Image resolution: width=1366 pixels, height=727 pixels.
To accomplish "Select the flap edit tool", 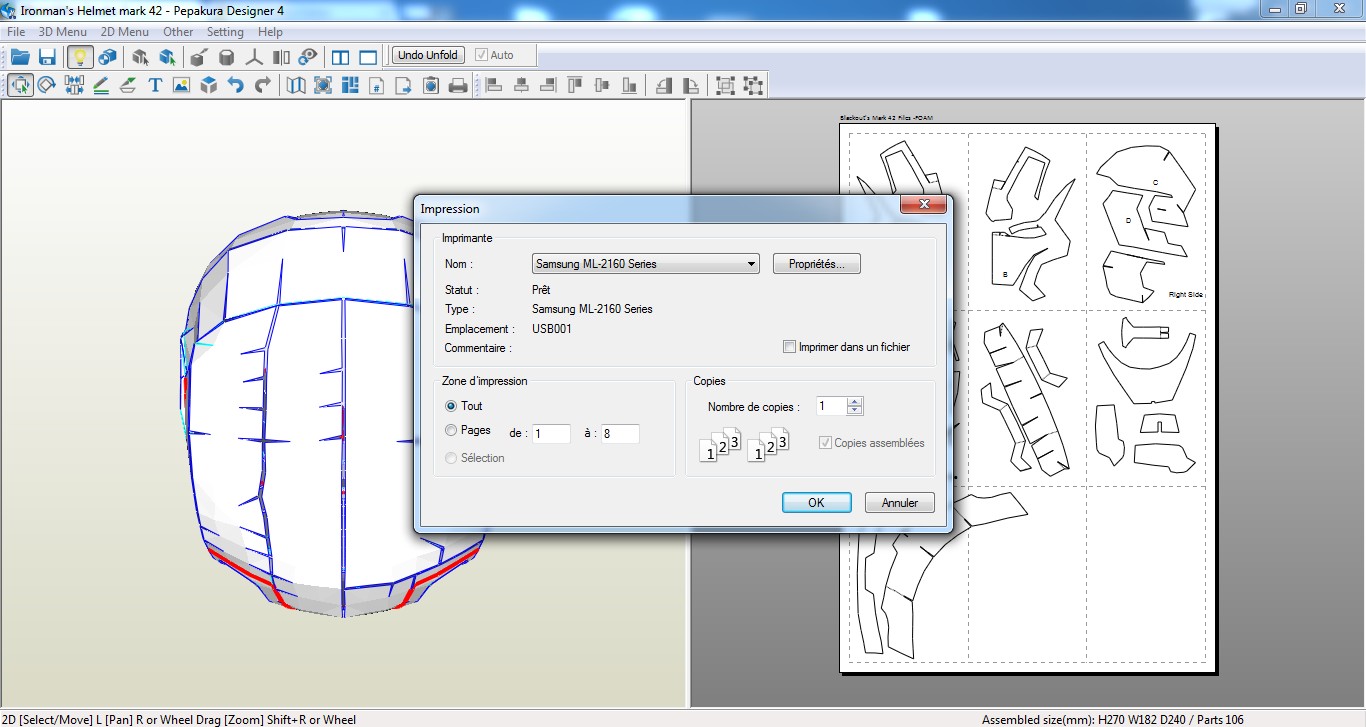I will point(128,86).
